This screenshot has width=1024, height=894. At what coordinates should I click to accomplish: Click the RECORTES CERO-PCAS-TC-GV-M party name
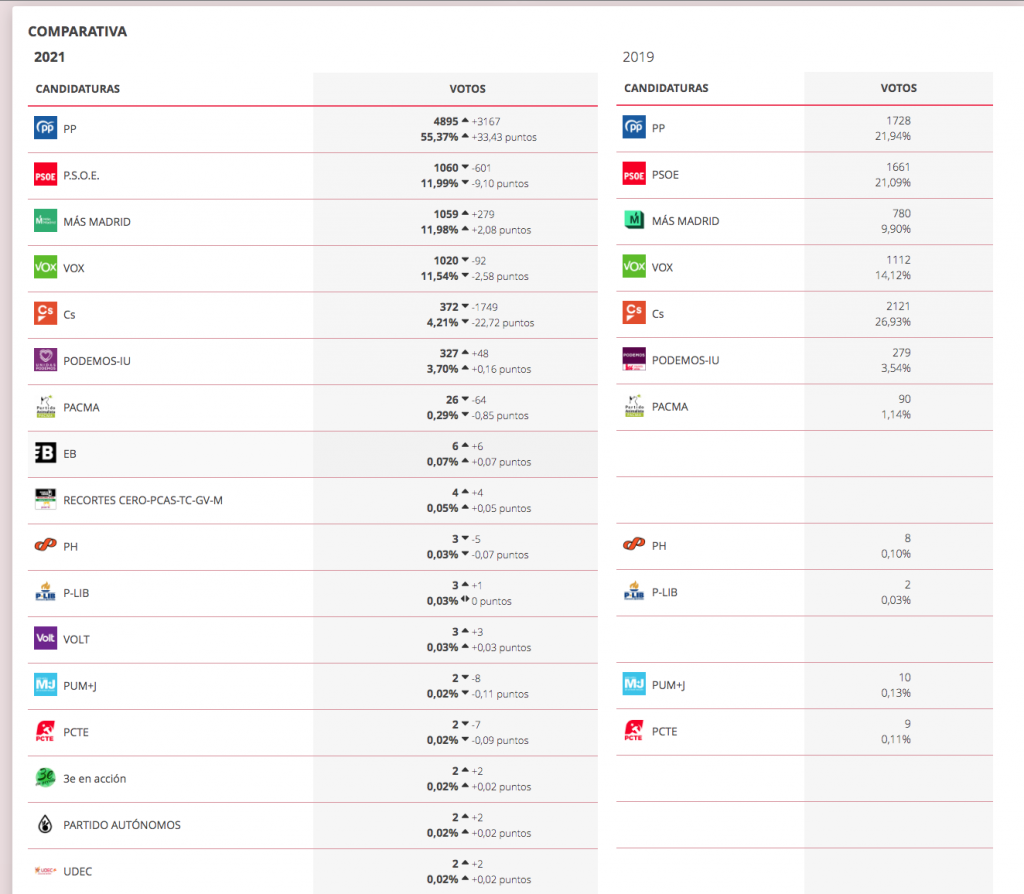click(x=143, y=500)
